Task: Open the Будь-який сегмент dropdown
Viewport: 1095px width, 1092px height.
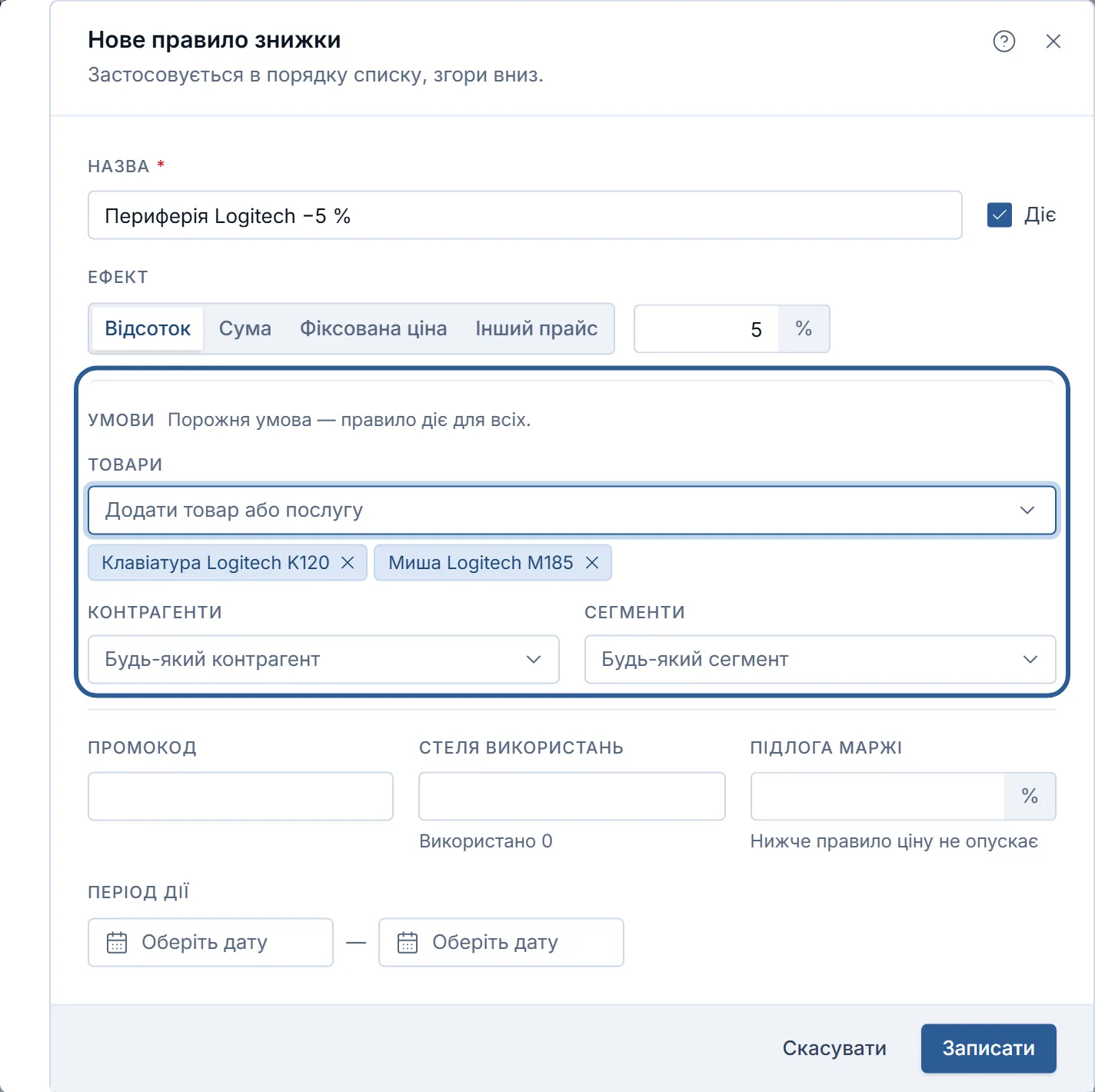Action: [820, 659]
